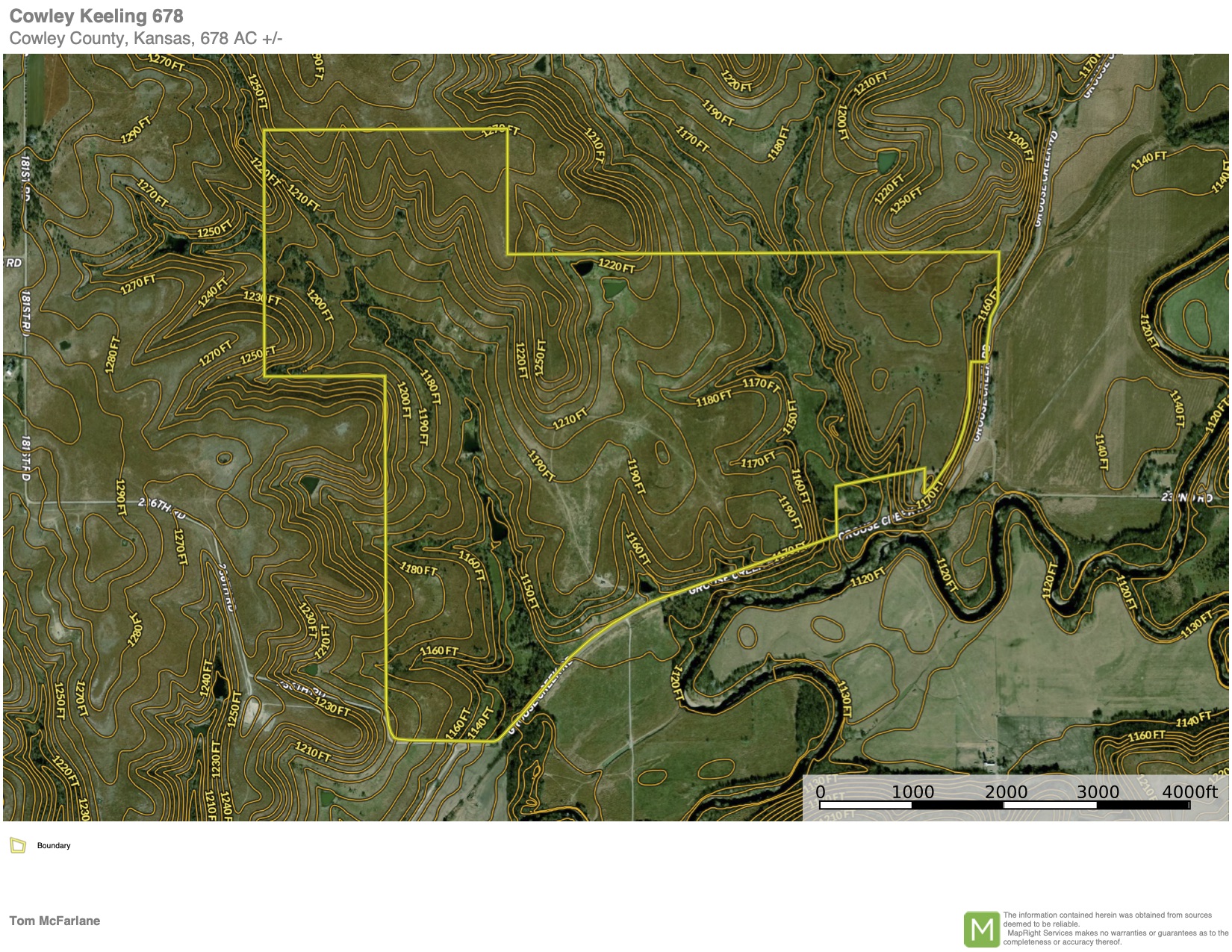Click the MapRight disclaimer text

point(1115,928)
